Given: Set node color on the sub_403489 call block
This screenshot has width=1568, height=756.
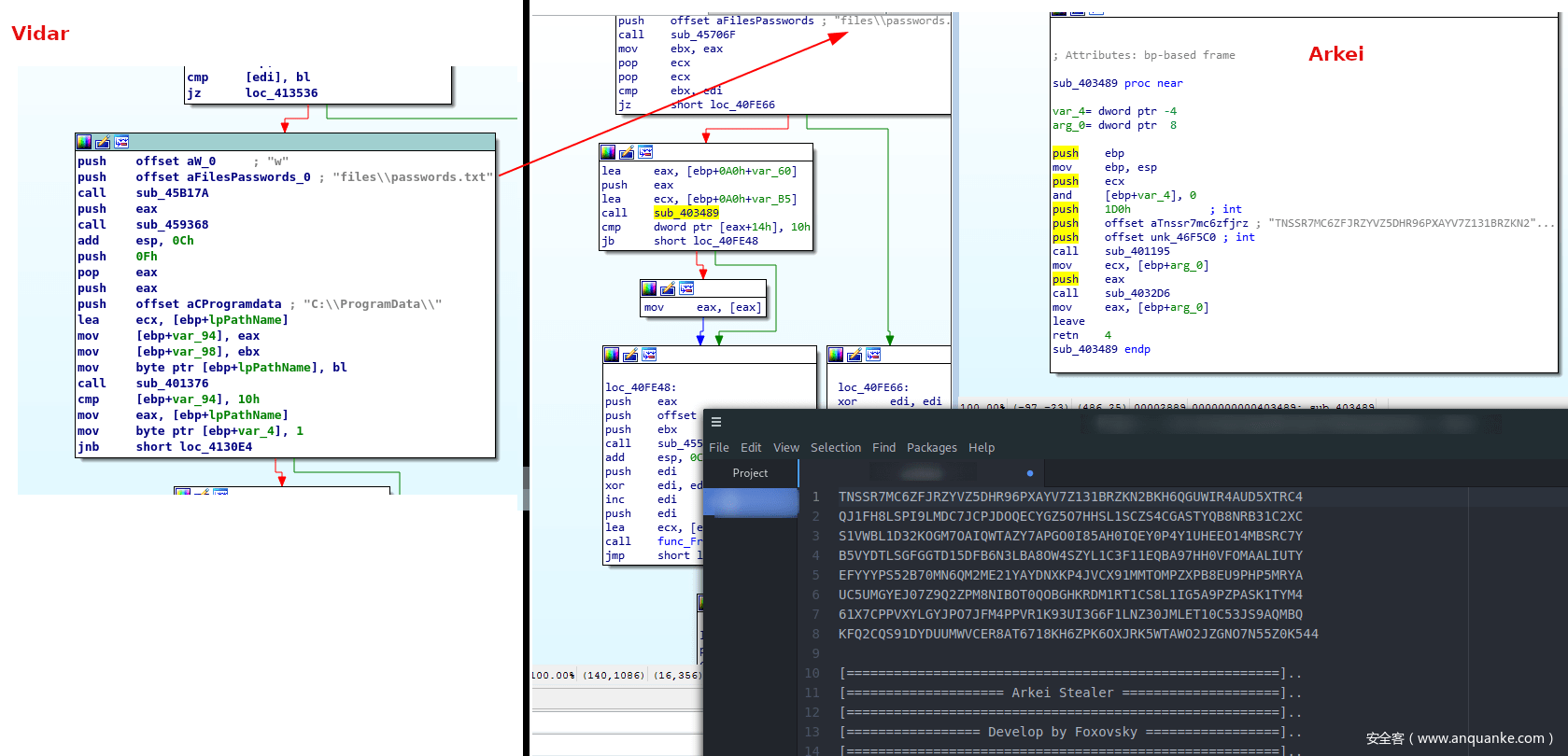Looking at the screenshot, I should pyautogui.click(x=608, y=152).
